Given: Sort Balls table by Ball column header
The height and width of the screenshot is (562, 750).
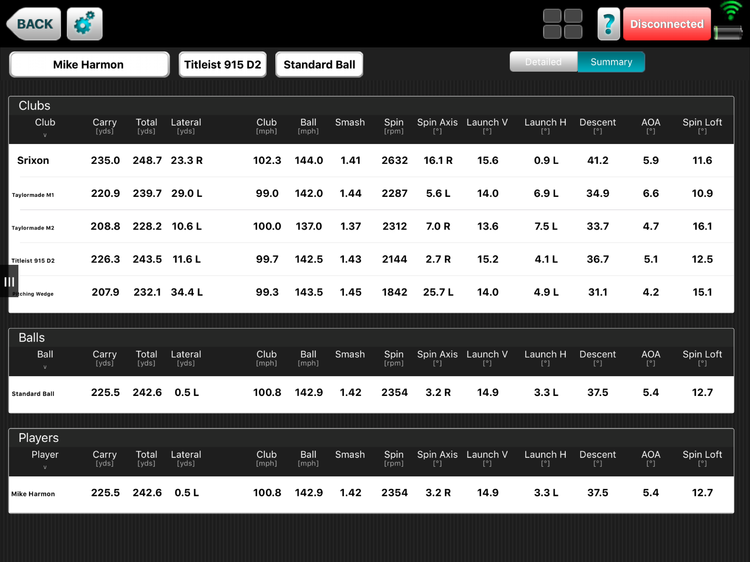Looking at the screenshot, I should tap(45, 358).
